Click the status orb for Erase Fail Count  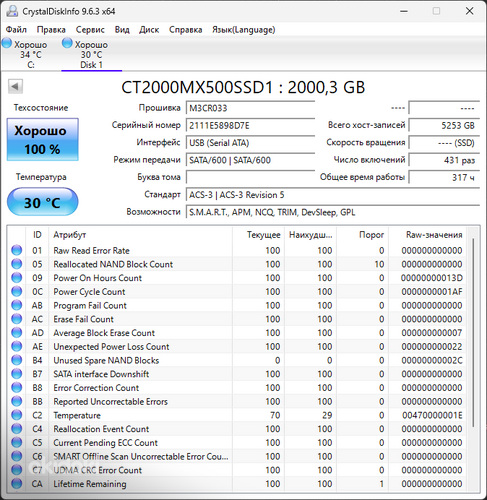pos(16,319)
